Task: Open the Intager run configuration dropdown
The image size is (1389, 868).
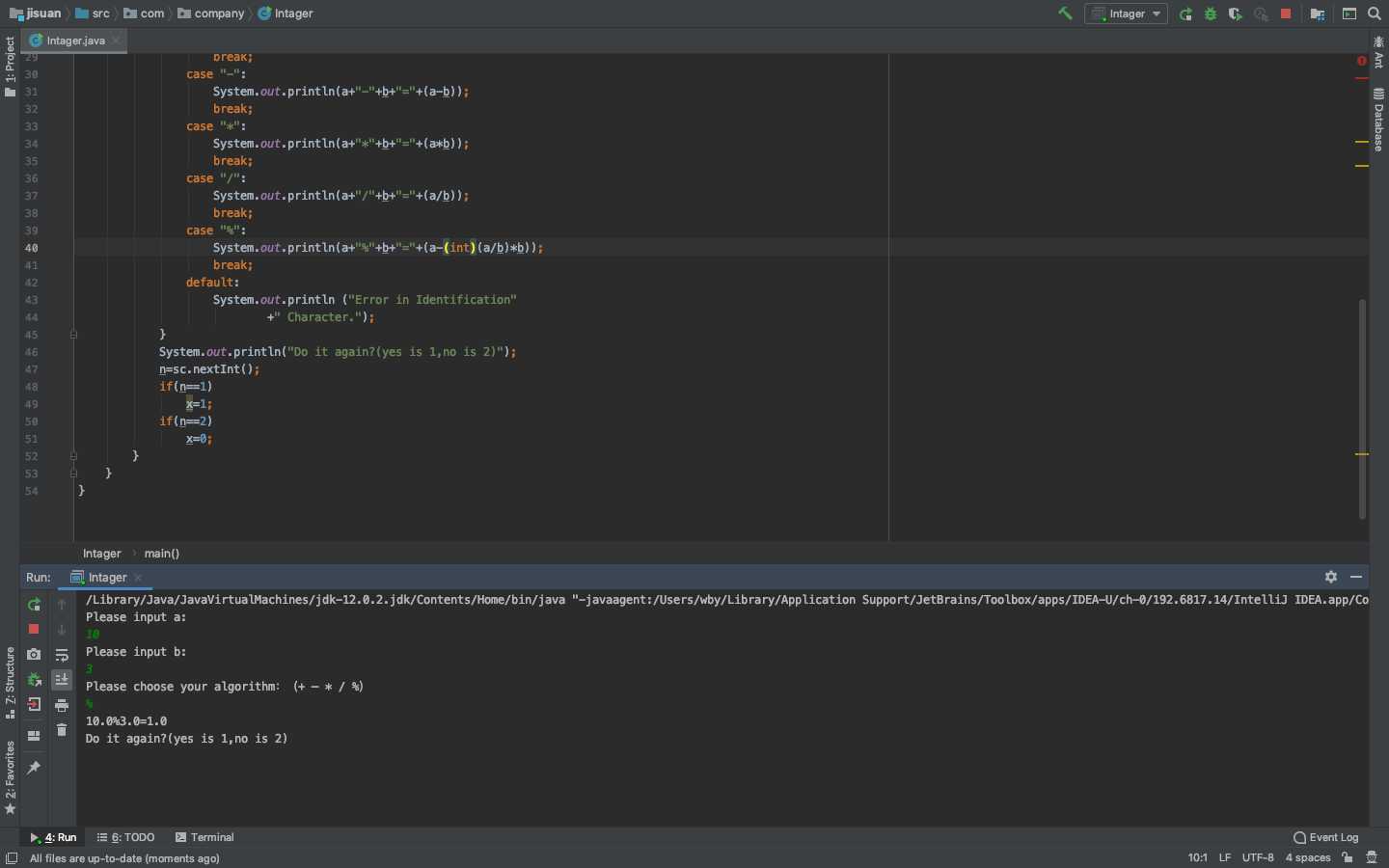Action: point(1126,14)
